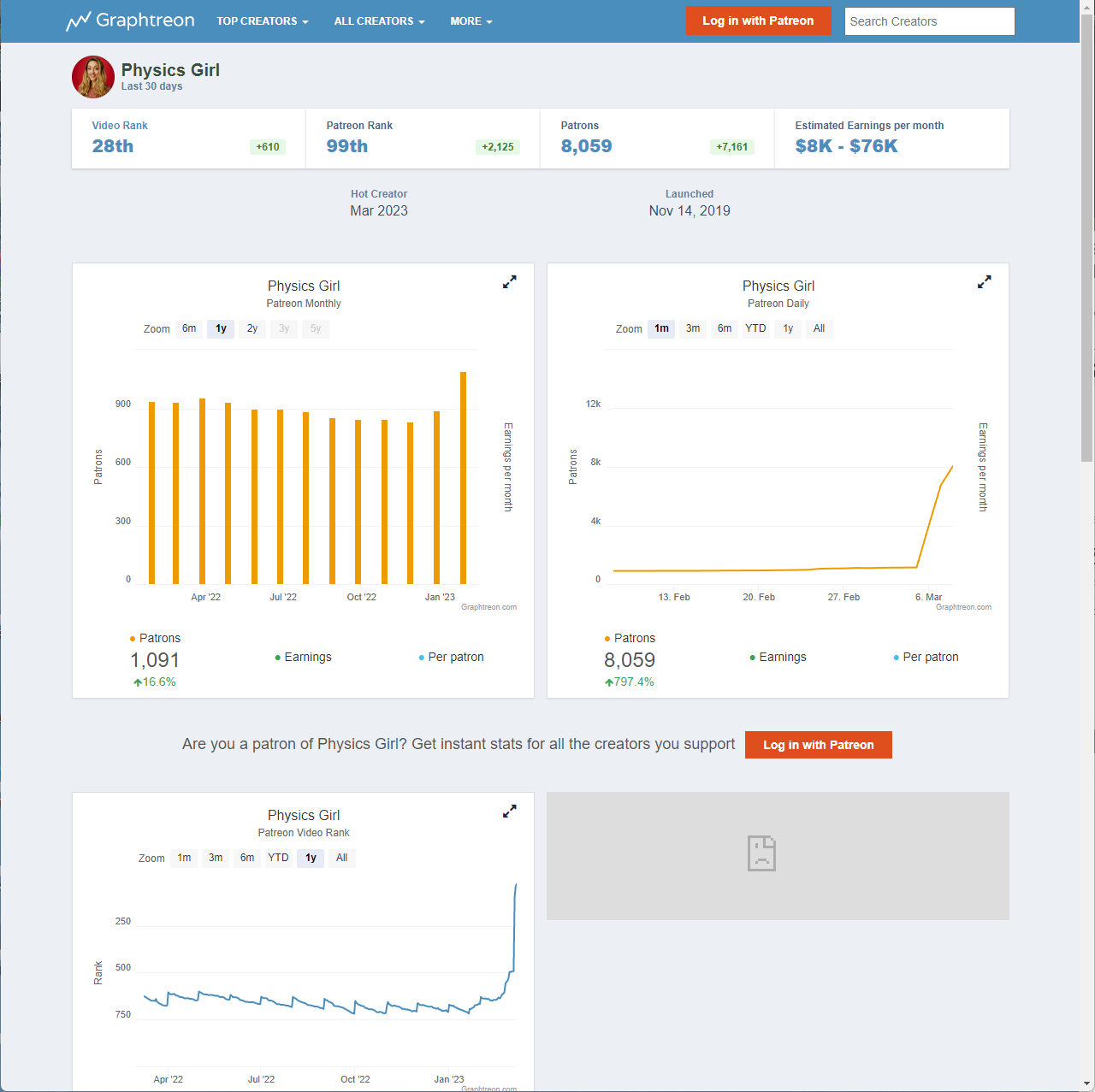The image size is (1095, 1092).
Task: Click the Search Creators input field
Action: (930, 21)
